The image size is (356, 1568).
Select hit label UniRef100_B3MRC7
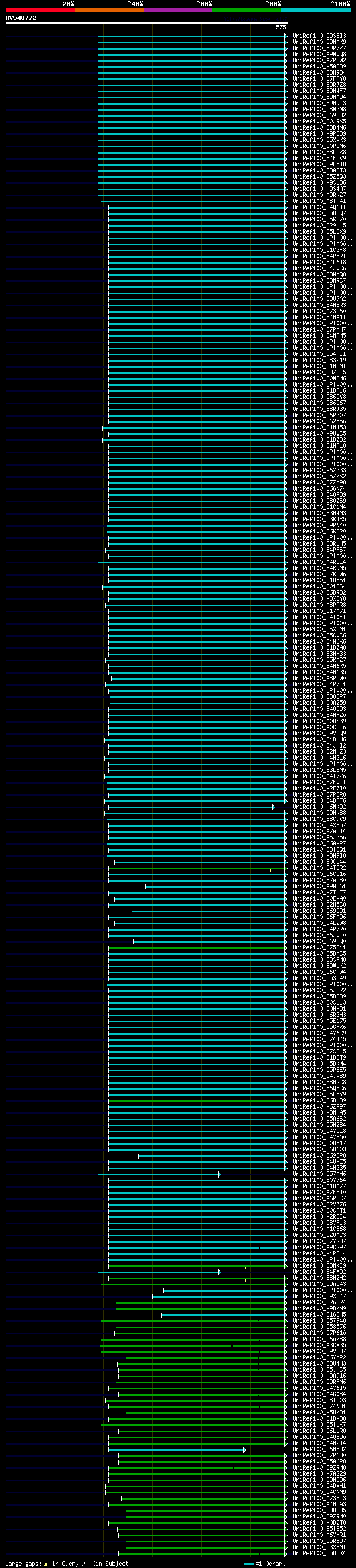click(319, 280)
